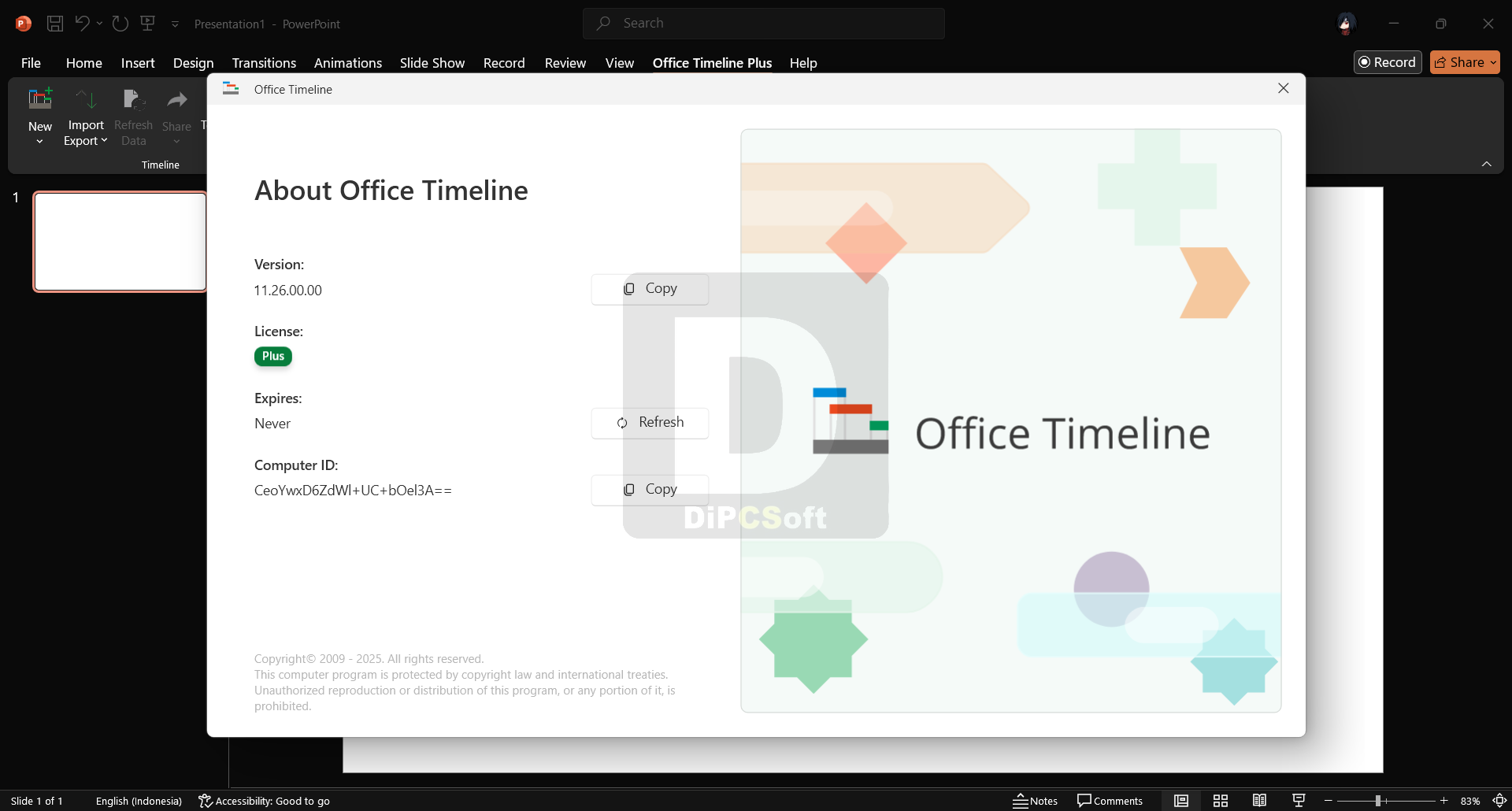Zoom in with the plus button
The image size is (1512, 811).
pos(1444,801)
